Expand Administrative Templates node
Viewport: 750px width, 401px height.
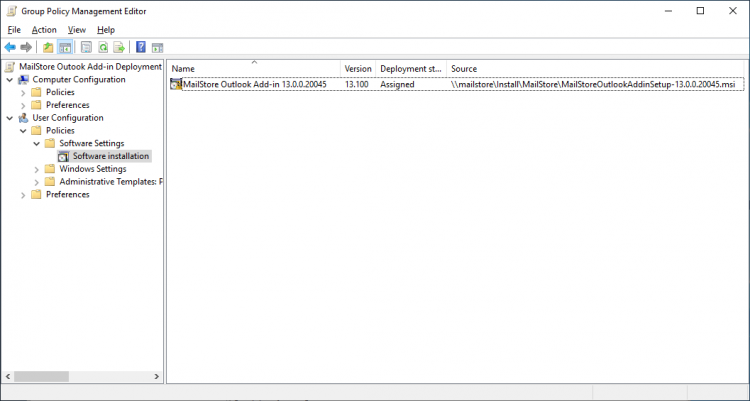36,182
